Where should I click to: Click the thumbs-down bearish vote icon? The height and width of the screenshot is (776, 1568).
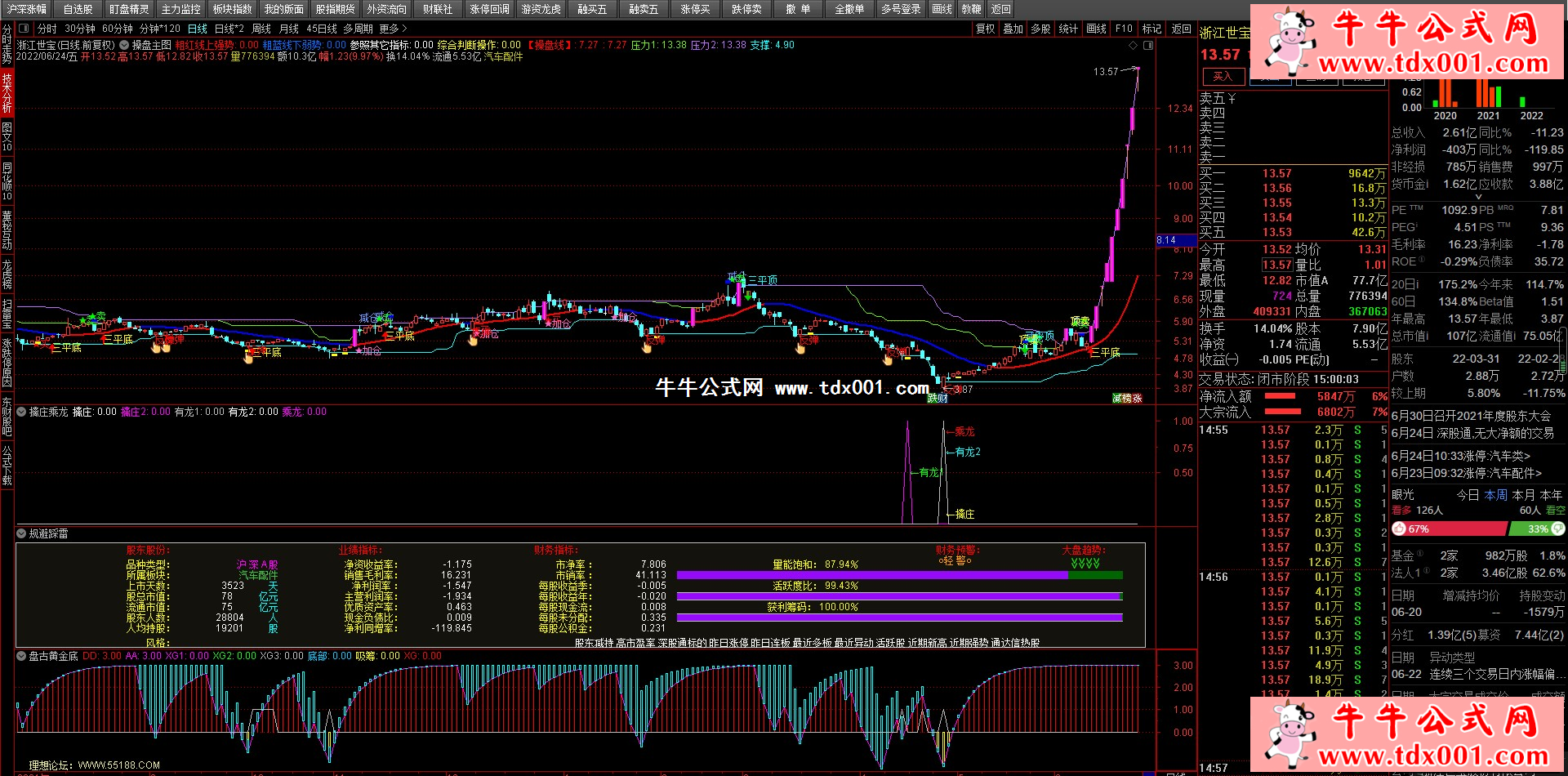1559,529
